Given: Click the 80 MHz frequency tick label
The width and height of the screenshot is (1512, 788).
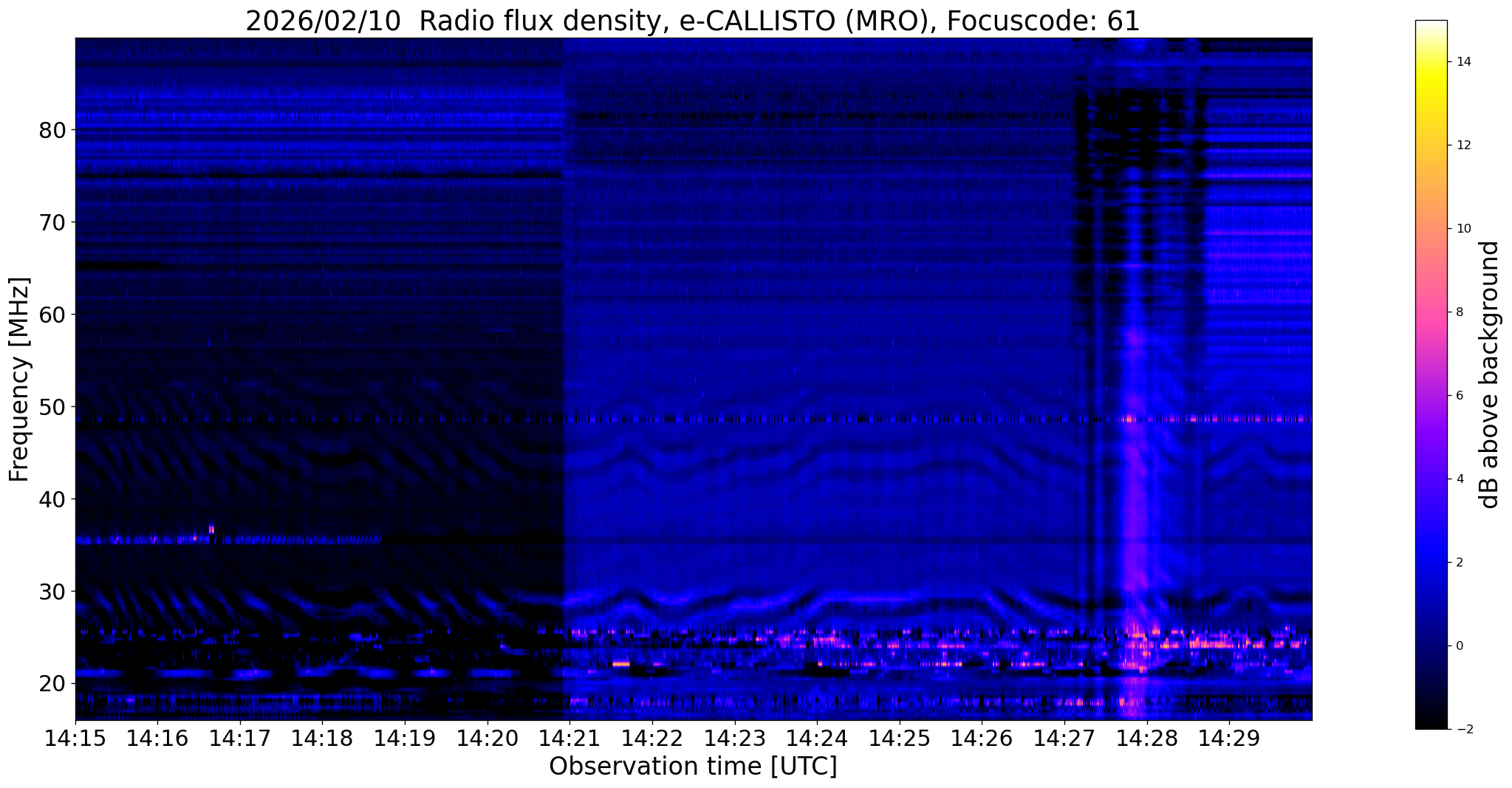Looking at the screenshot, I should [x=52, y=130].
